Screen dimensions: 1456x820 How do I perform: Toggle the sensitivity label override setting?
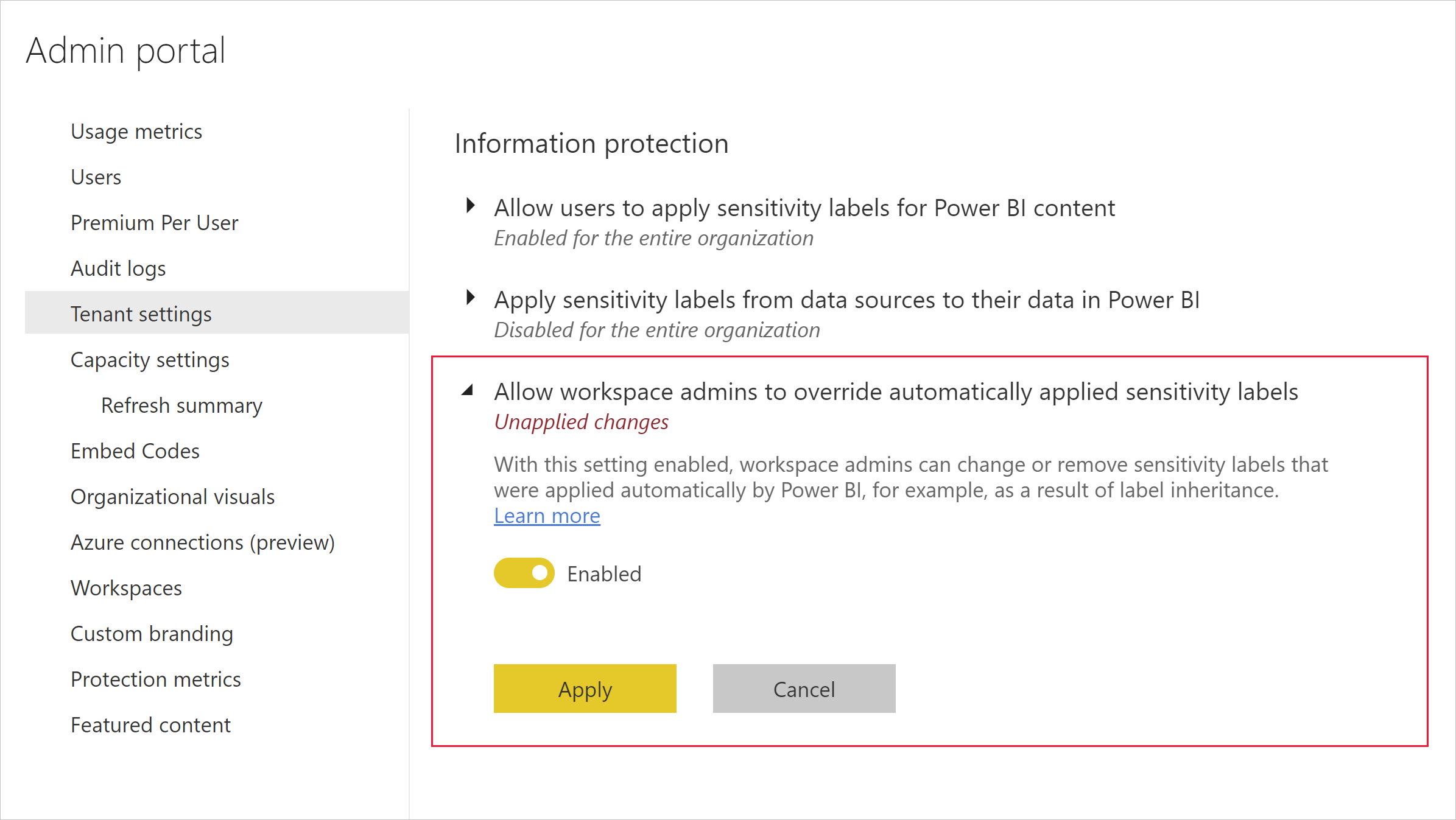[x=525, y=572]
